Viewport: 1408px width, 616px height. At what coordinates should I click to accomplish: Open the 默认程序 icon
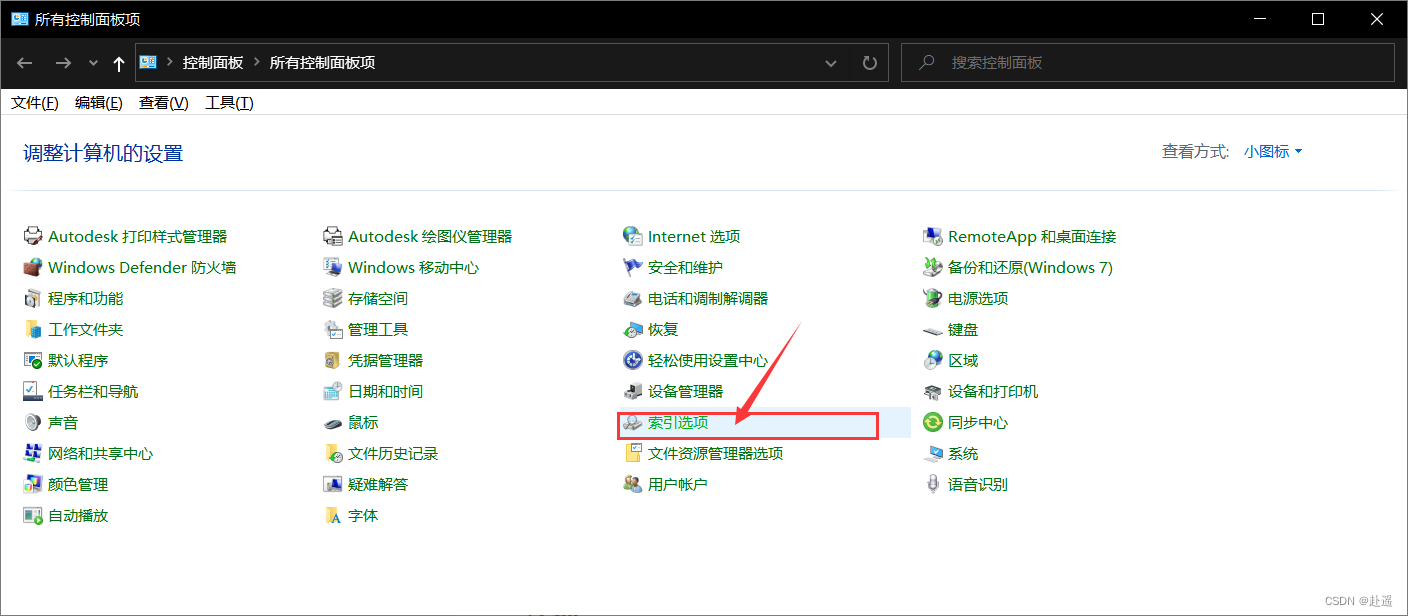click(33, 361)
